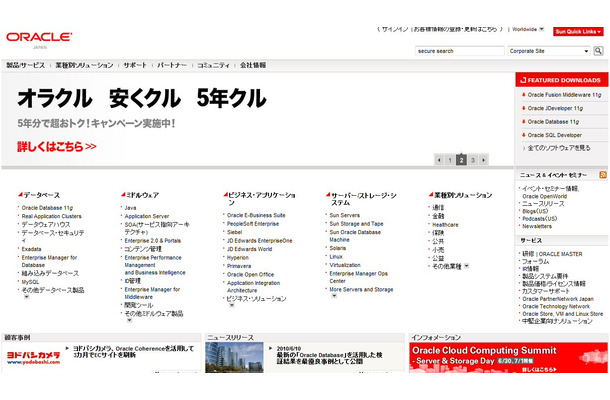Viewport: 610px width, 400px height.
Task: Select banner slide 3
Action: coord(473,160)
